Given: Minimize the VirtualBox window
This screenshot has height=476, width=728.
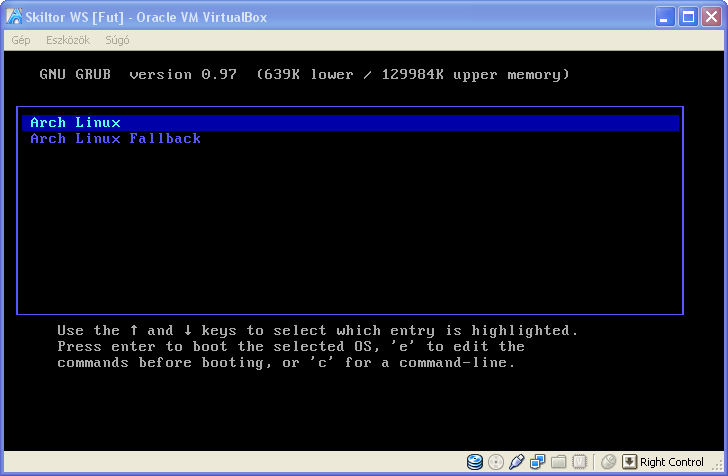Looking at the screenshot, I should tap(665, 17).
